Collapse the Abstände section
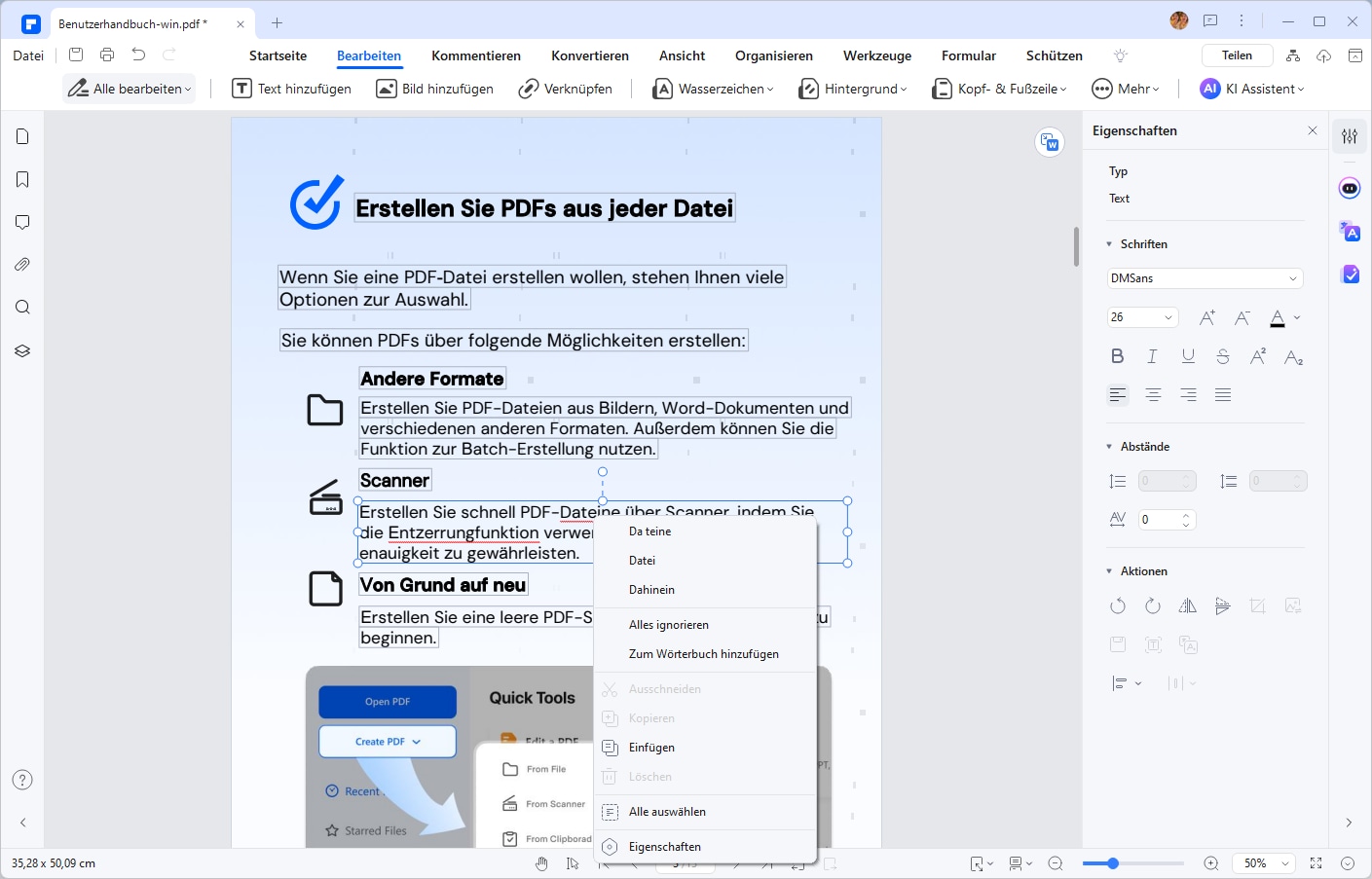 1109,447
